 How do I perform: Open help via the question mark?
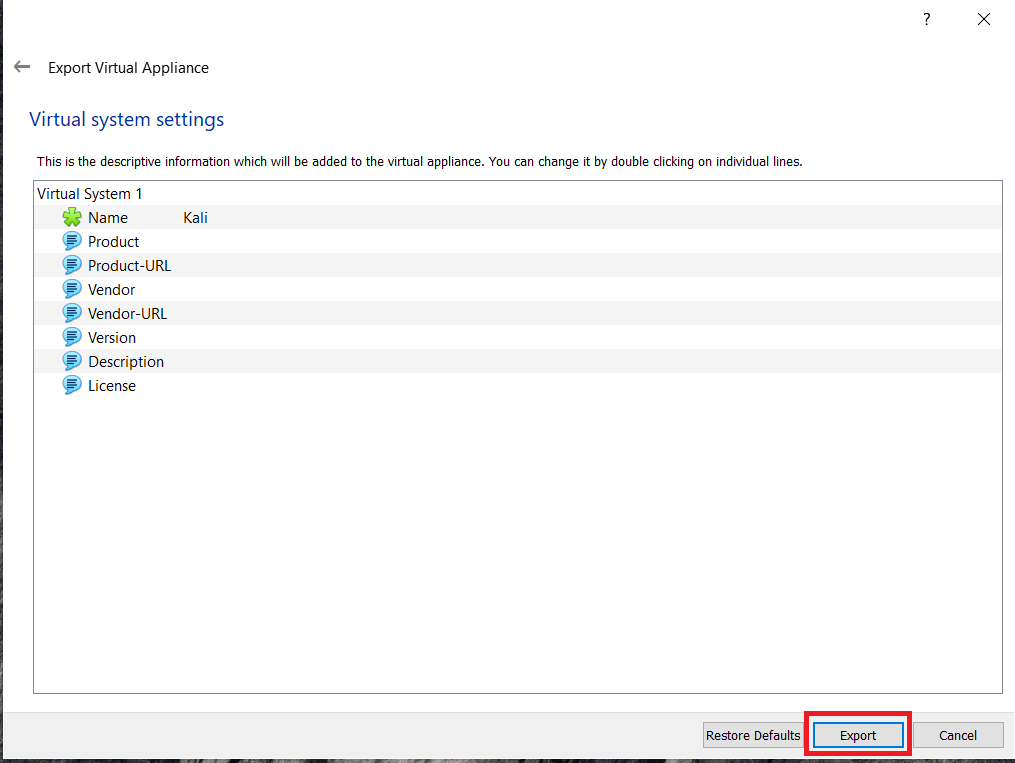click(x=926, y=19)
